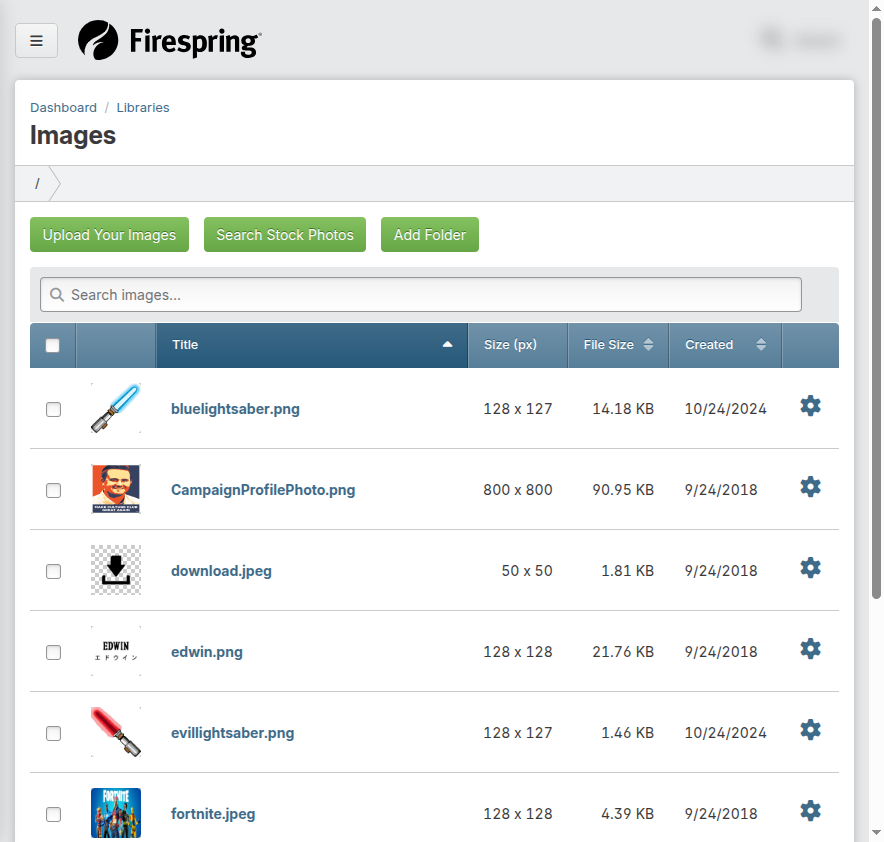Toggle the select-all checkbox in header
884x842 pixels.
pyautogui.click(x=52, y=345)
